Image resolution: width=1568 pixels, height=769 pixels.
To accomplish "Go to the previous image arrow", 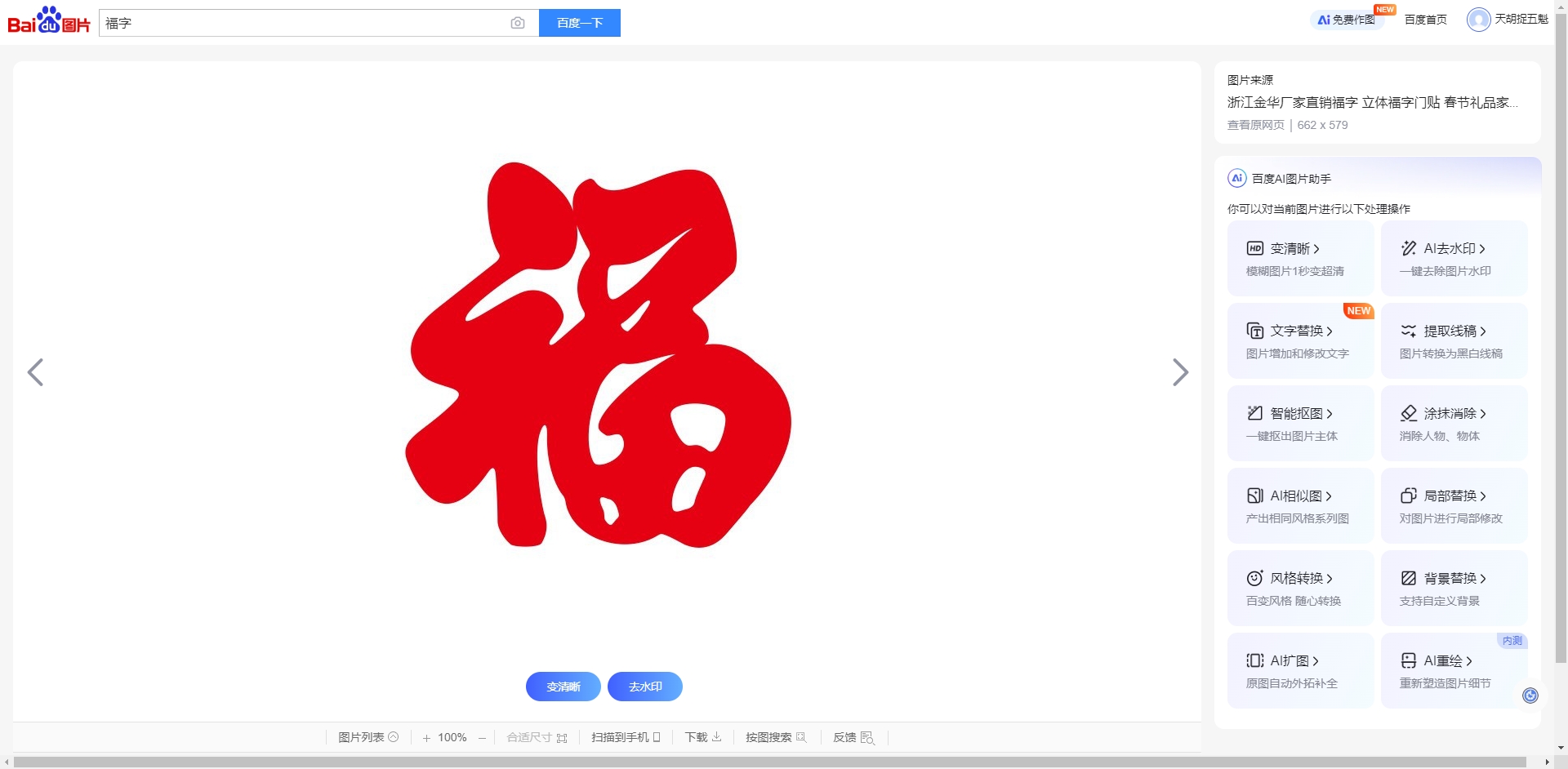I will click(x=35, y=372).
